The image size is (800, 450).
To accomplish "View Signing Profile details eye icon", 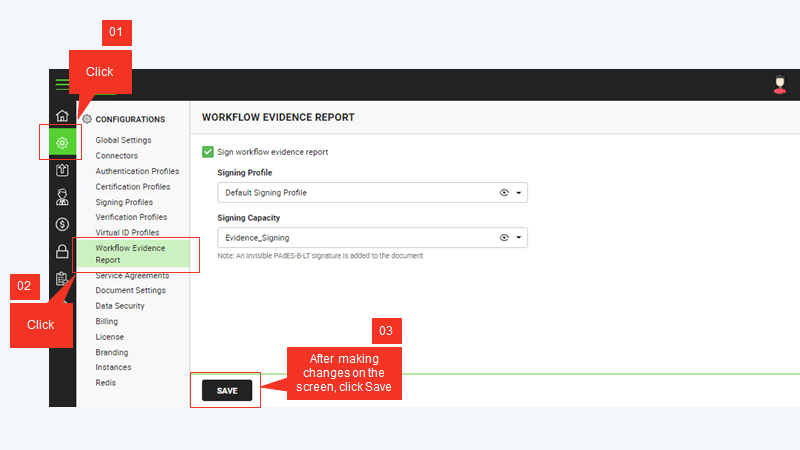I will click(x=504, y=193).
